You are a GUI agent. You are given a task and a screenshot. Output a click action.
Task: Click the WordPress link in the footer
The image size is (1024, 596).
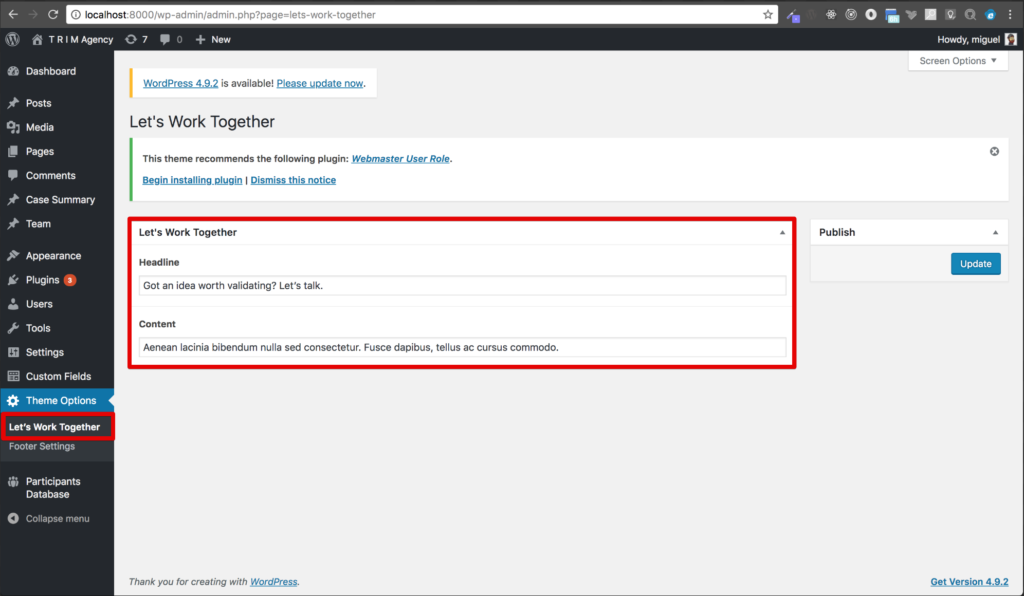click(274, 582)
